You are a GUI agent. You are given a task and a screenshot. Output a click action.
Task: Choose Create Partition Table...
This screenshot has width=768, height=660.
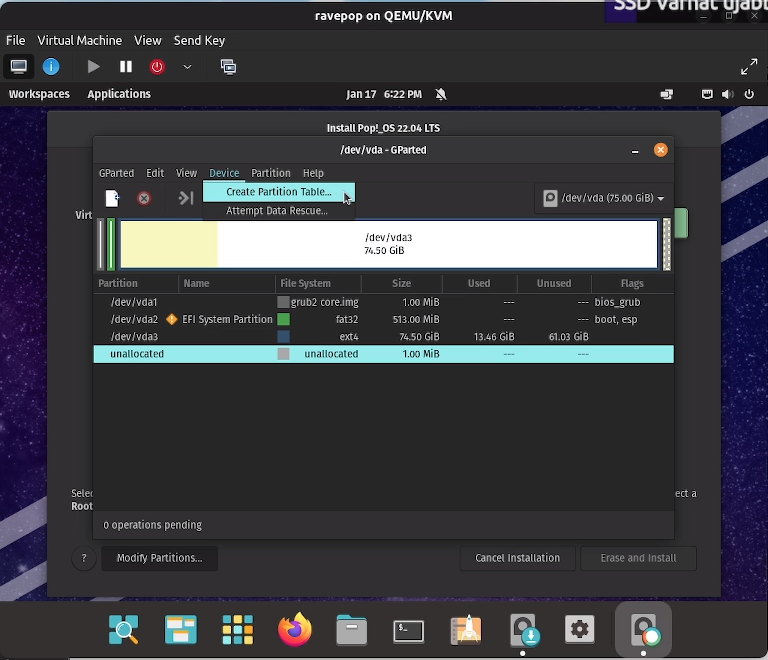[x=279, y=192]
